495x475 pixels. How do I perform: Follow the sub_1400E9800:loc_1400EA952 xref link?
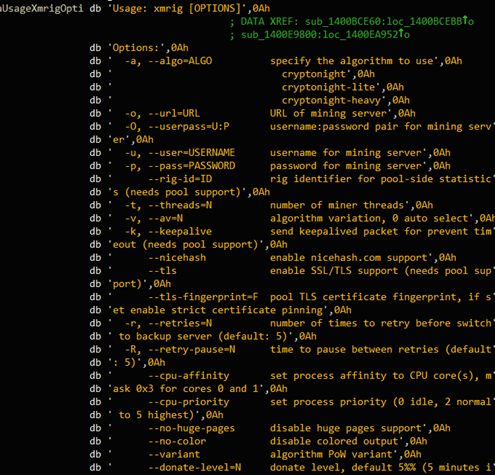(319, 35)
